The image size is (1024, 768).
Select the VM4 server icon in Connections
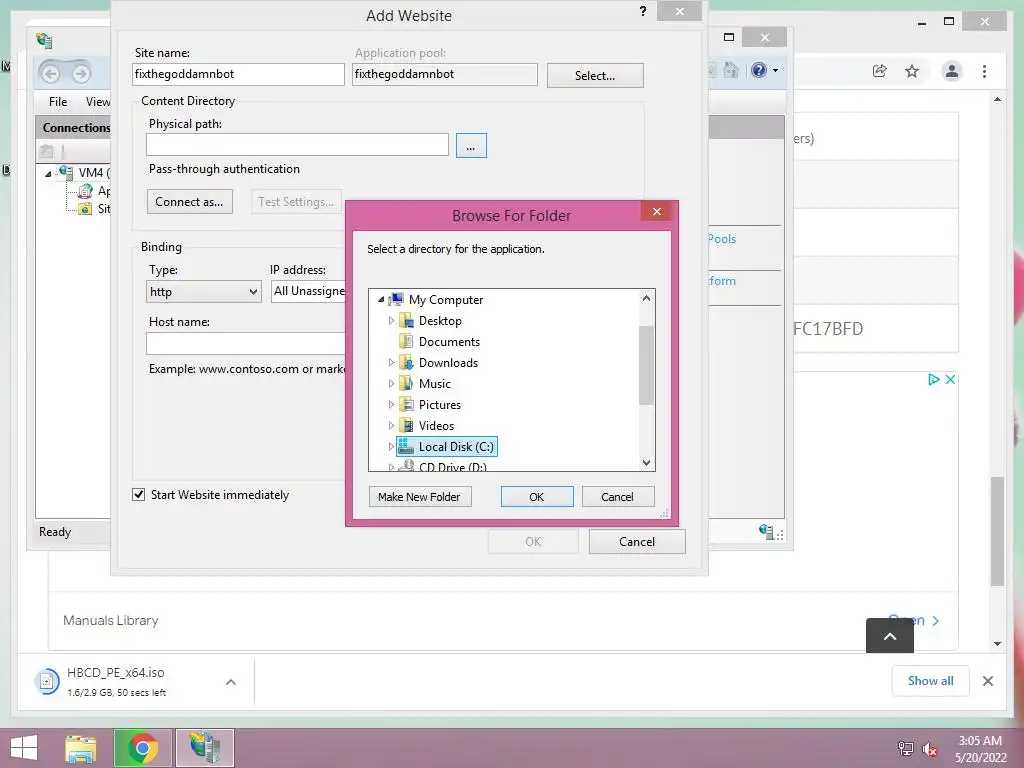tap(65, 172)
